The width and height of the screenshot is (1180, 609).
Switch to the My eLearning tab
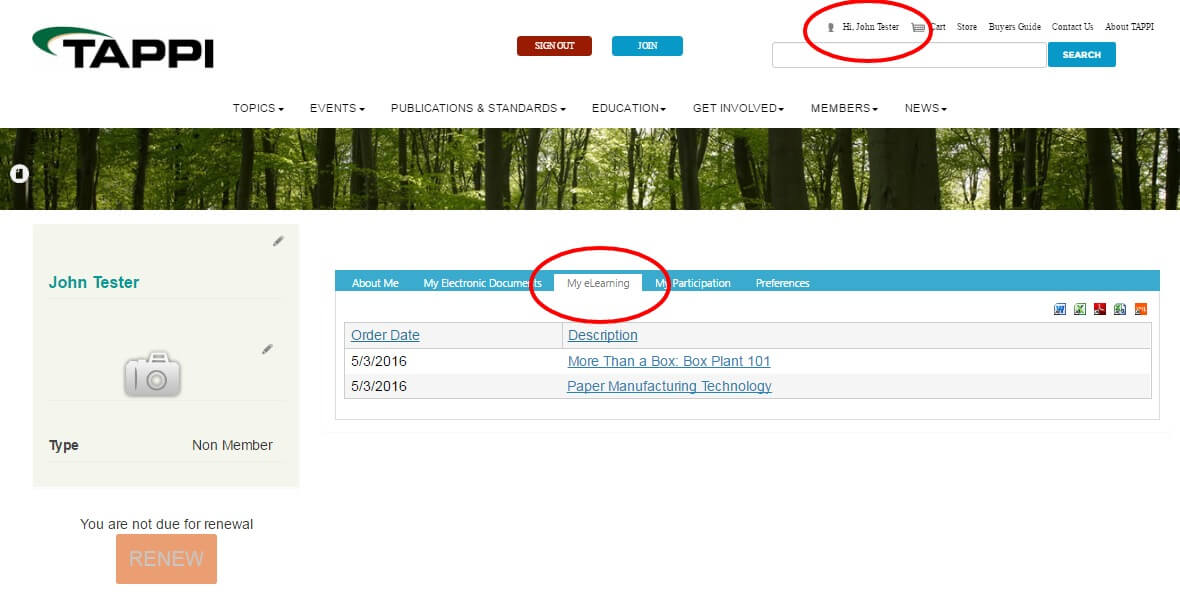598,283
